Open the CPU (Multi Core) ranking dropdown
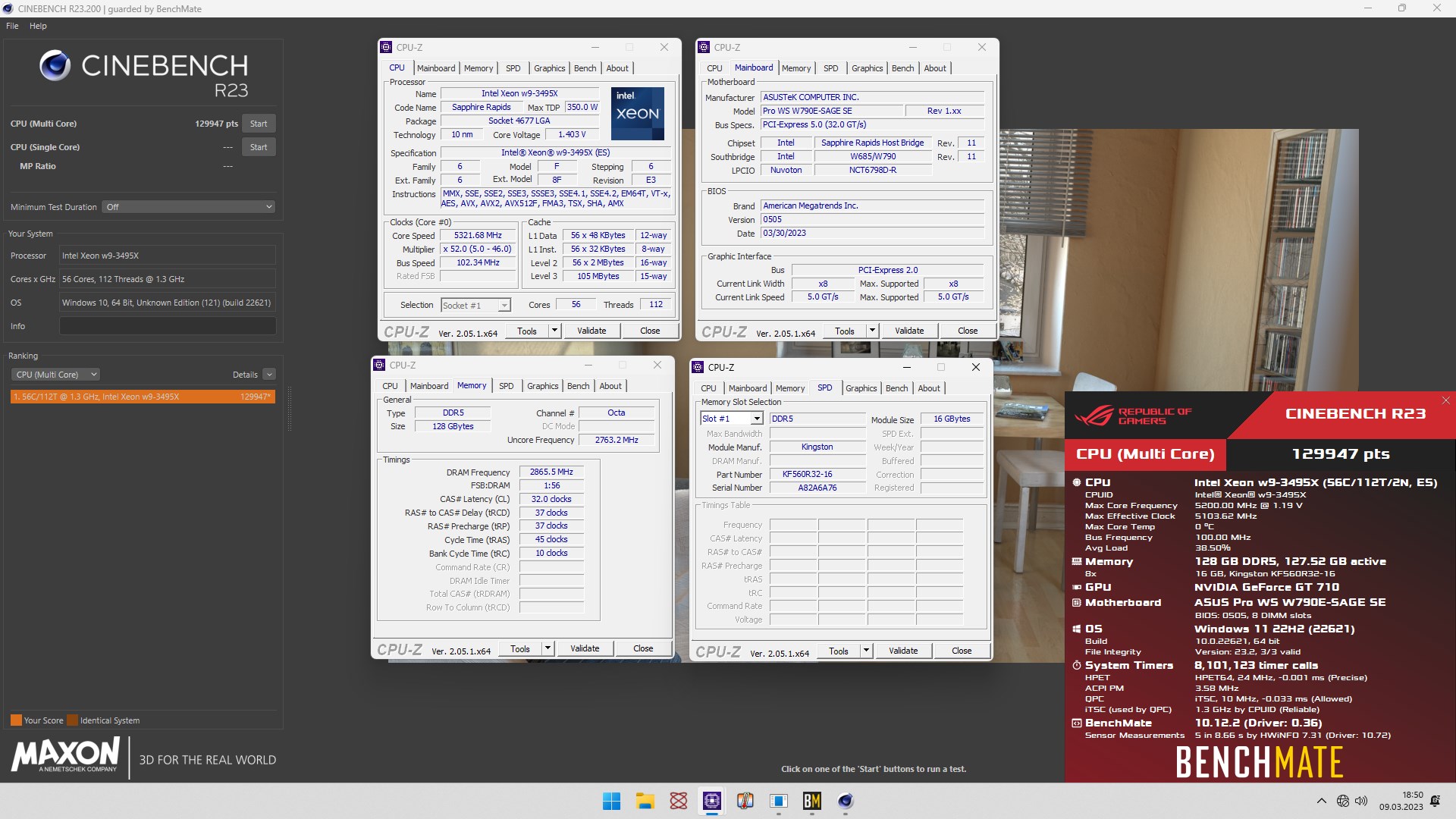 56,375
